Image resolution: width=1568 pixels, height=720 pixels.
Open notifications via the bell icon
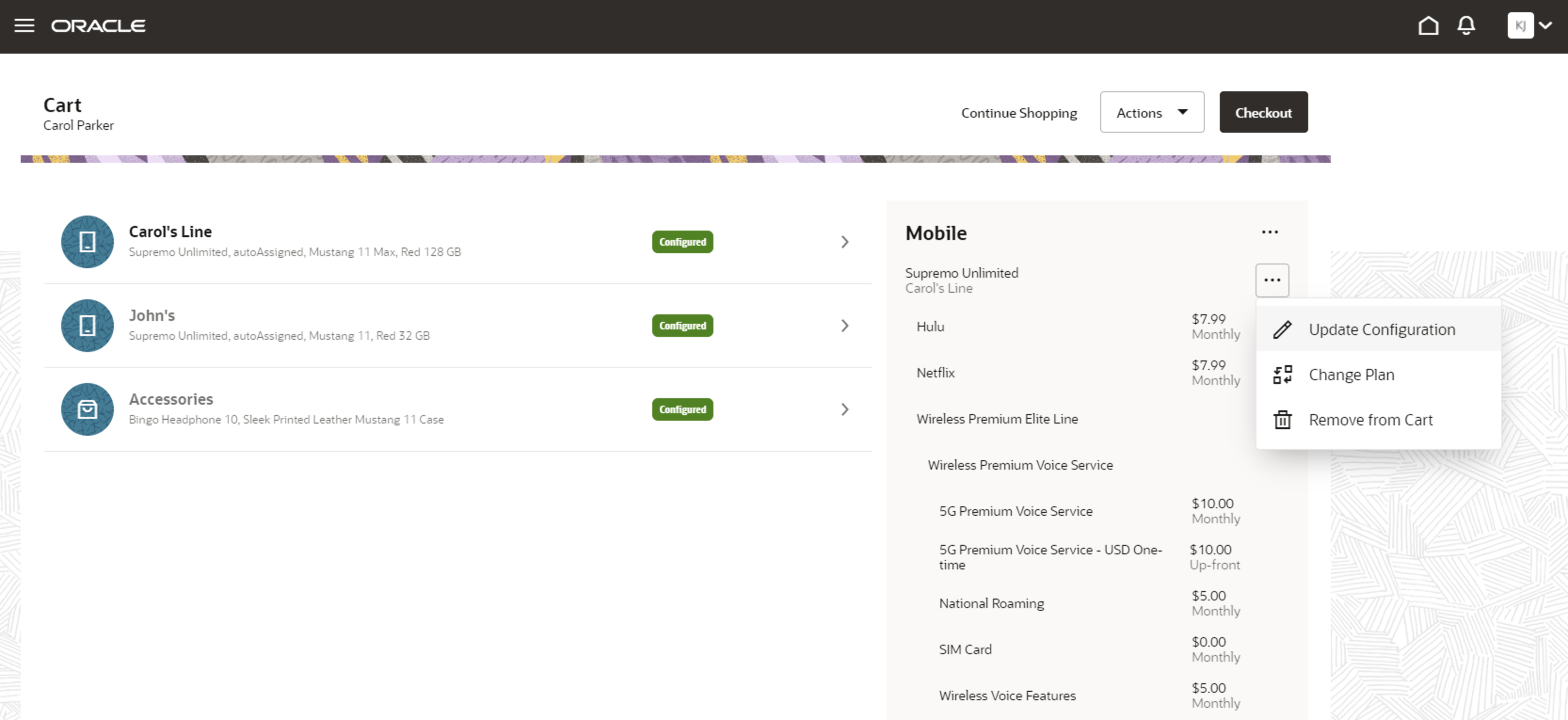[x=1466, y=25]
